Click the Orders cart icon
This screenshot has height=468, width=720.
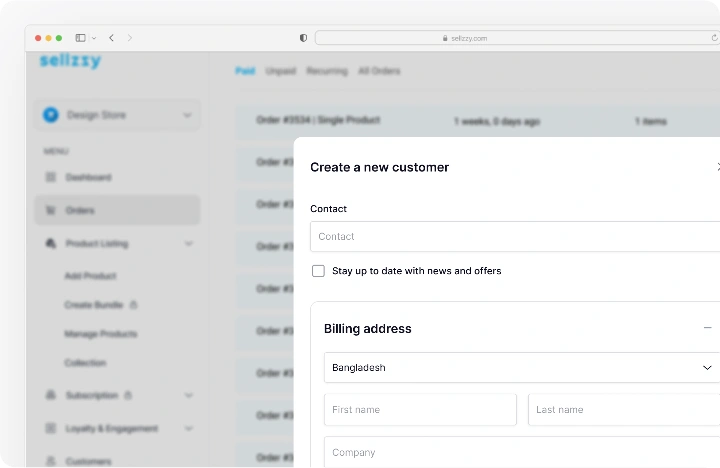(51, 210)
